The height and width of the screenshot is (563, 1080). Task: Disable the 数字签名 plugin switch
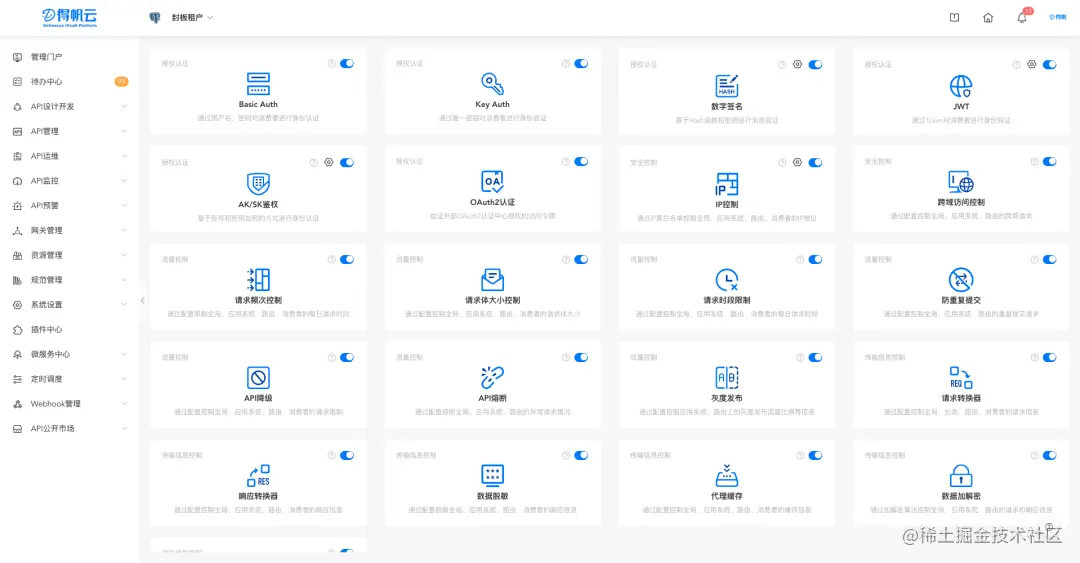point(816,64)
